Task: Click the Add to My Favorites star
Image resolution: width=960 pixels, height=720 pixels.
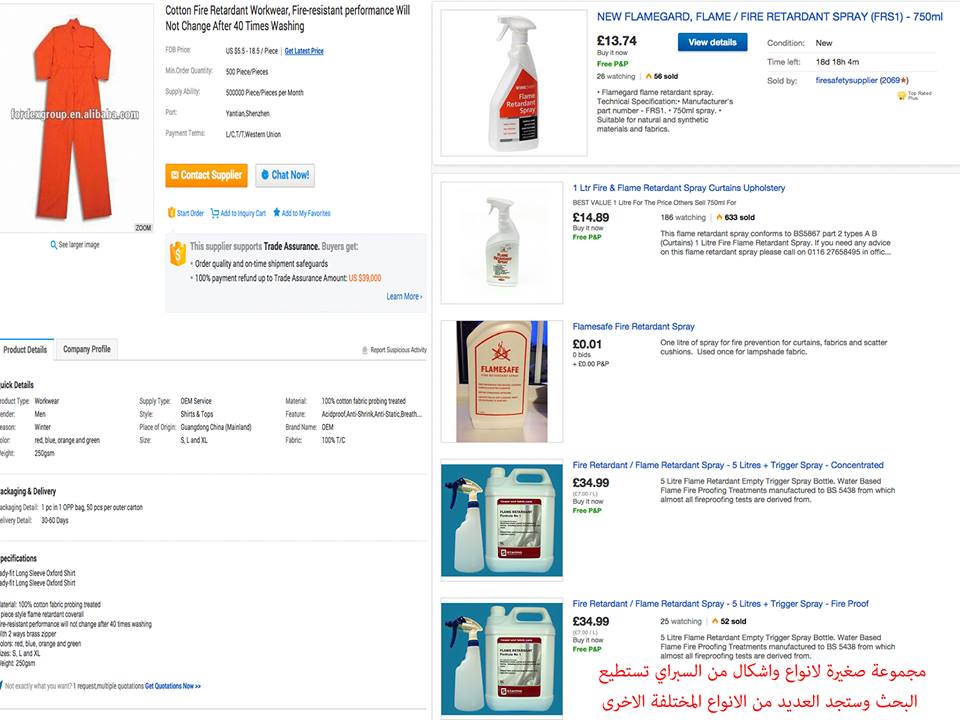Action: tap(275, 213)
